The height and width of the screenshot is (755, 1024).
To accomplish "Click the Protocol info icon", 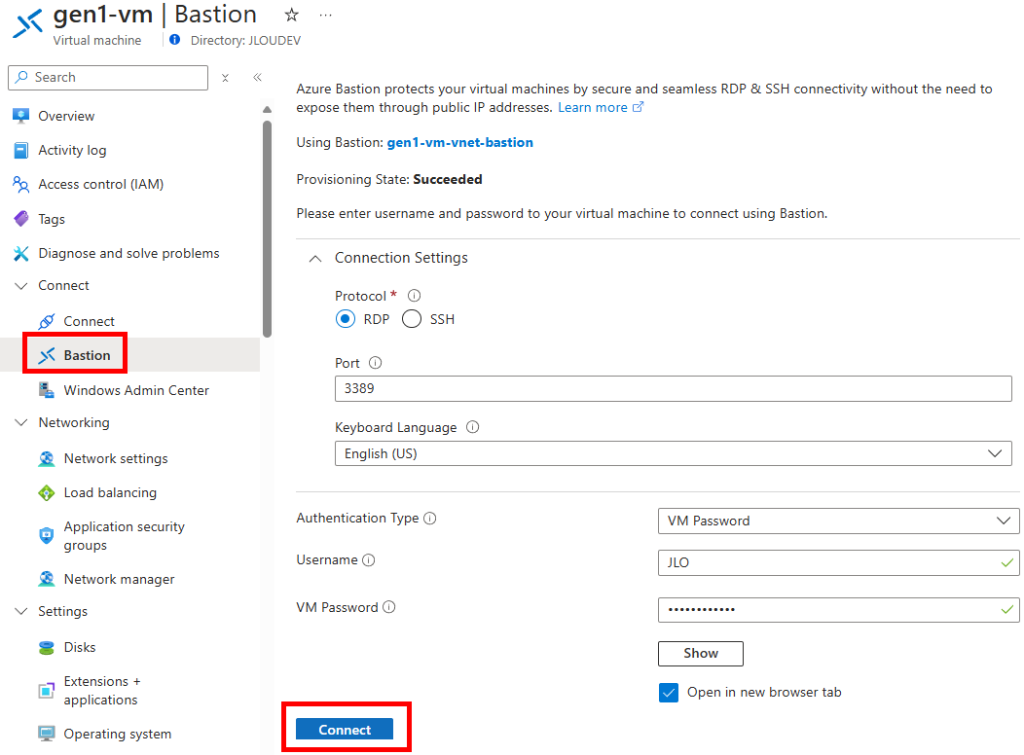I will [414, 296].
